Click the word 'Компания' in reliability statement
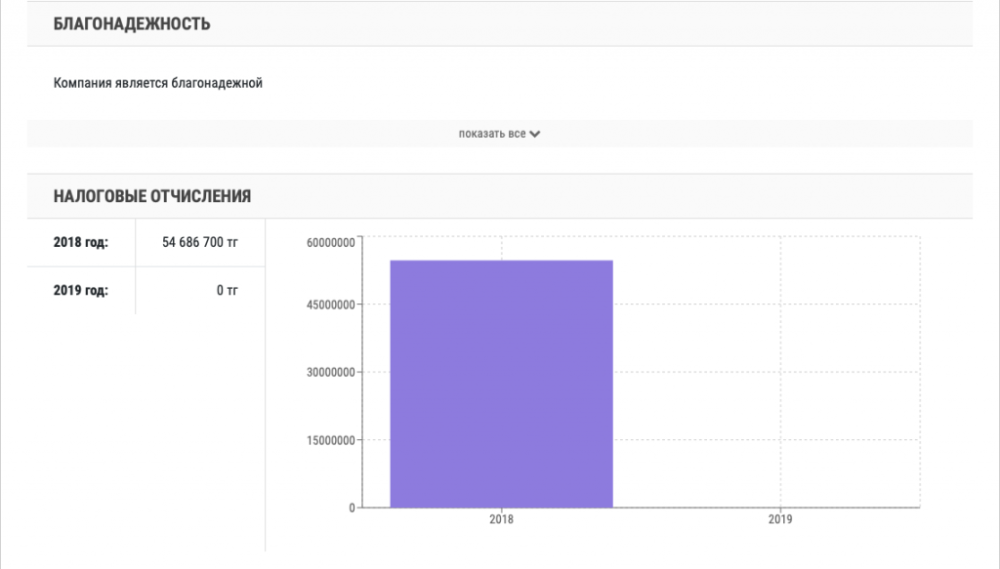The image size is (1000, 569). (81, 84)
